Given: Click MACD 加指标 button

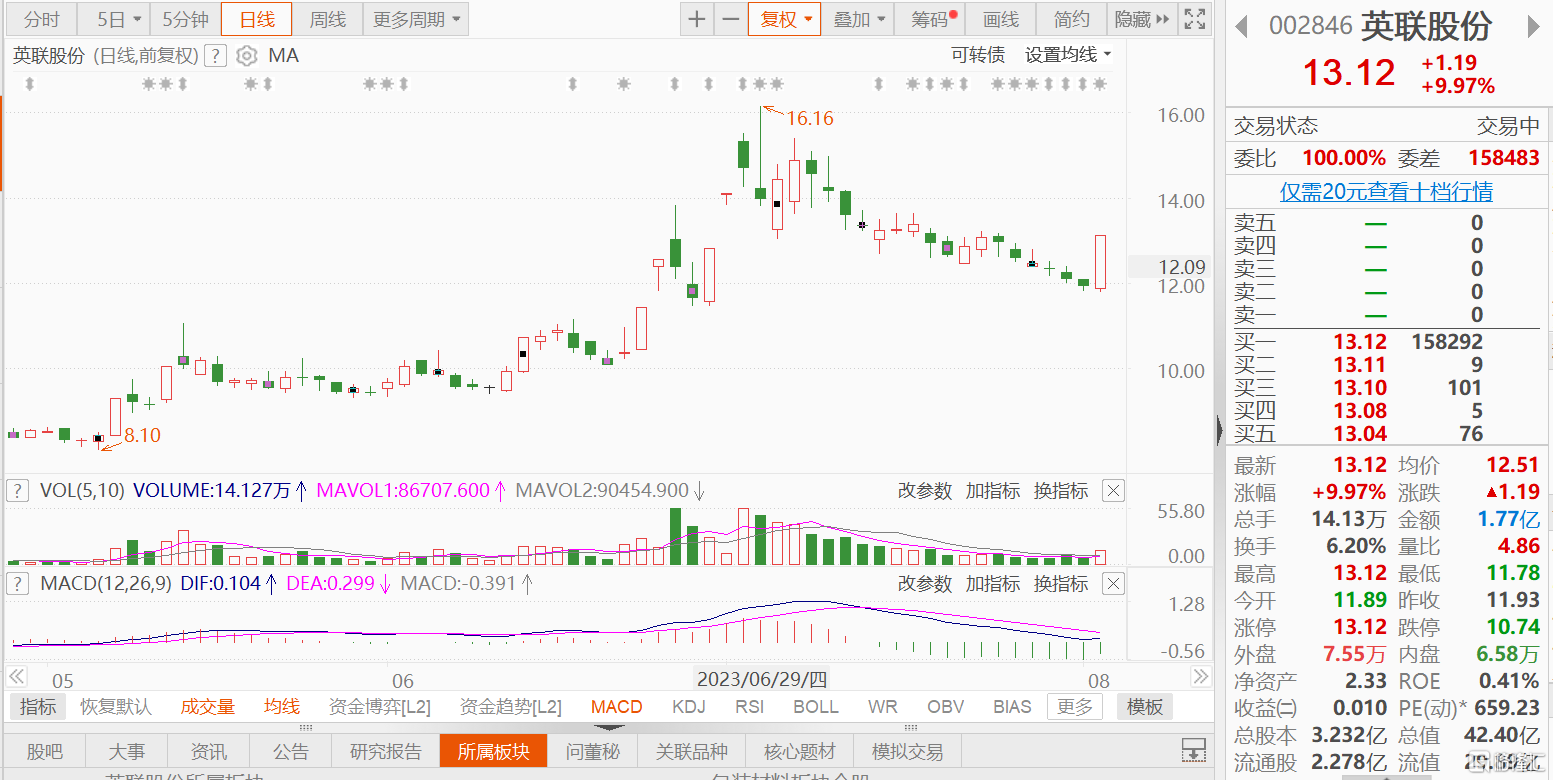Looking at the screenshot, I should pyautogui.click(x=993, y=583).
